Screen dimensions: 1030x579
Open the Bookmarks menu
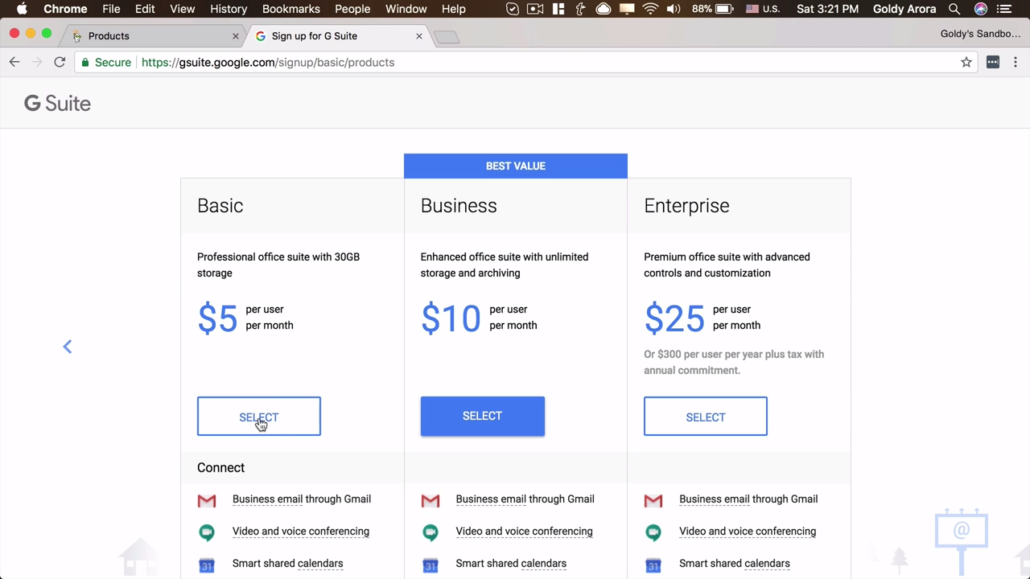coord(291,9)
